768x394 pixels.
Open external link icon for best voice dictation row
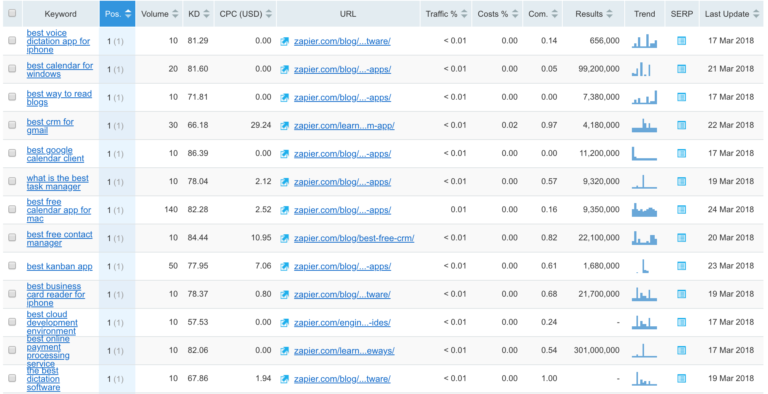tap(285, 42)
